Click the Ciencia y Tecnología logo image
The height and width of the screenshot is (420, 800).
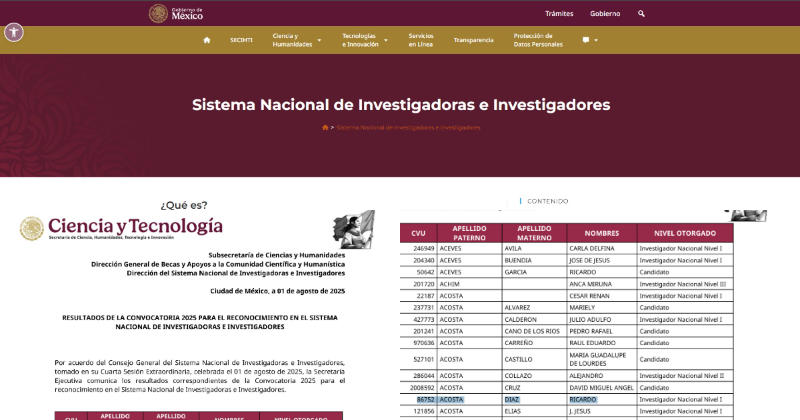121,228
